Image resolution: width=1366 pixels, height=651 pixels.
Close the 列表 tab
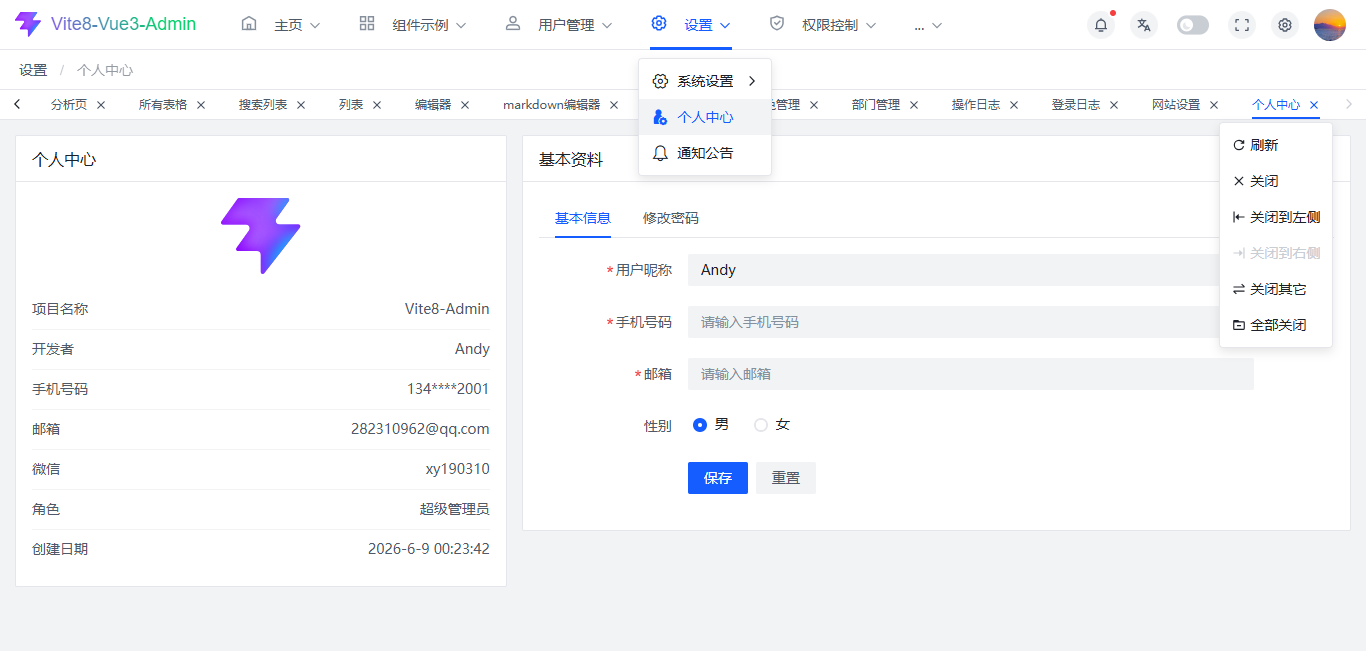[x=377, y=105]
